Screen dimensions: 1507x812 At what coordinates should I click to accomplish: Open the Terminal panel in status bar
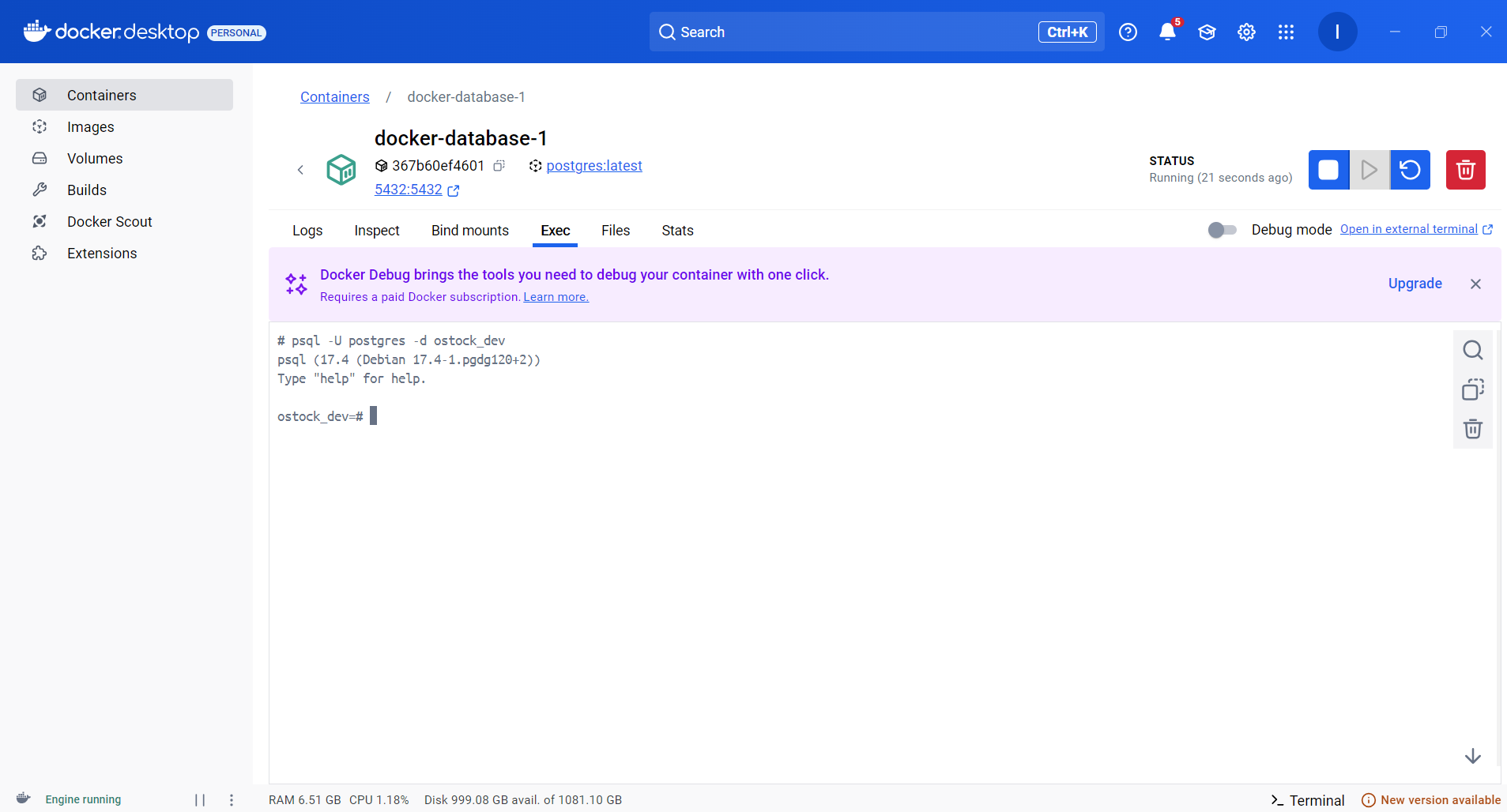1307,800
